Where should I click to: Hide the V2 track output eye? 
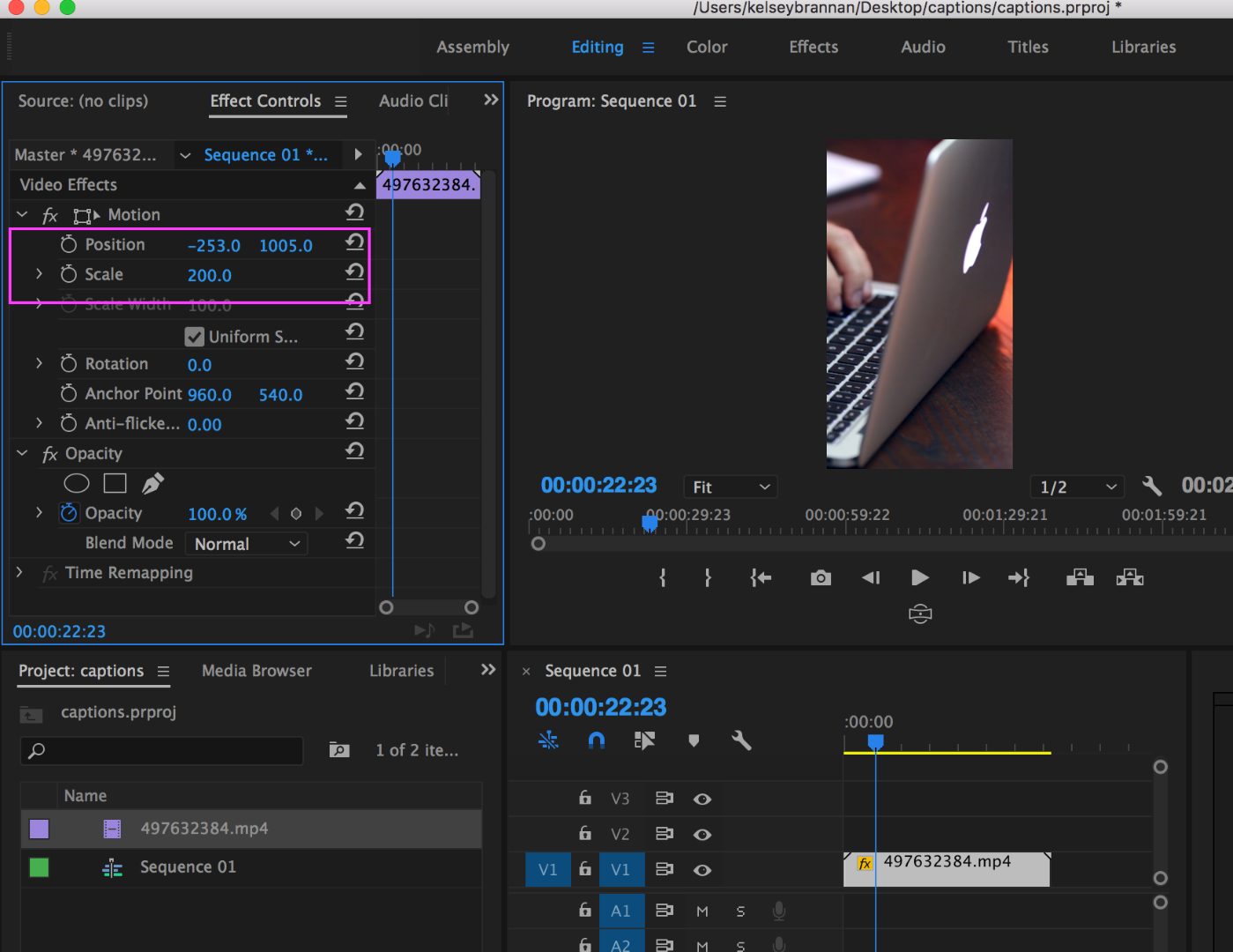pyautogui.click(x=702, y=834)
